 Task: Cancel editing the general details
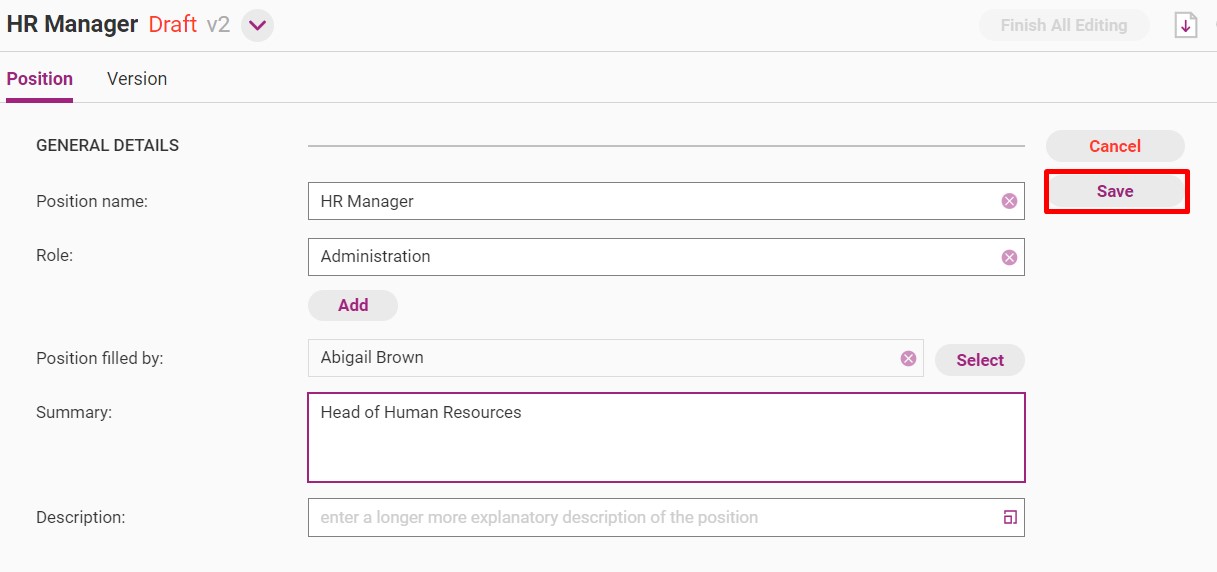(1115, 146)
